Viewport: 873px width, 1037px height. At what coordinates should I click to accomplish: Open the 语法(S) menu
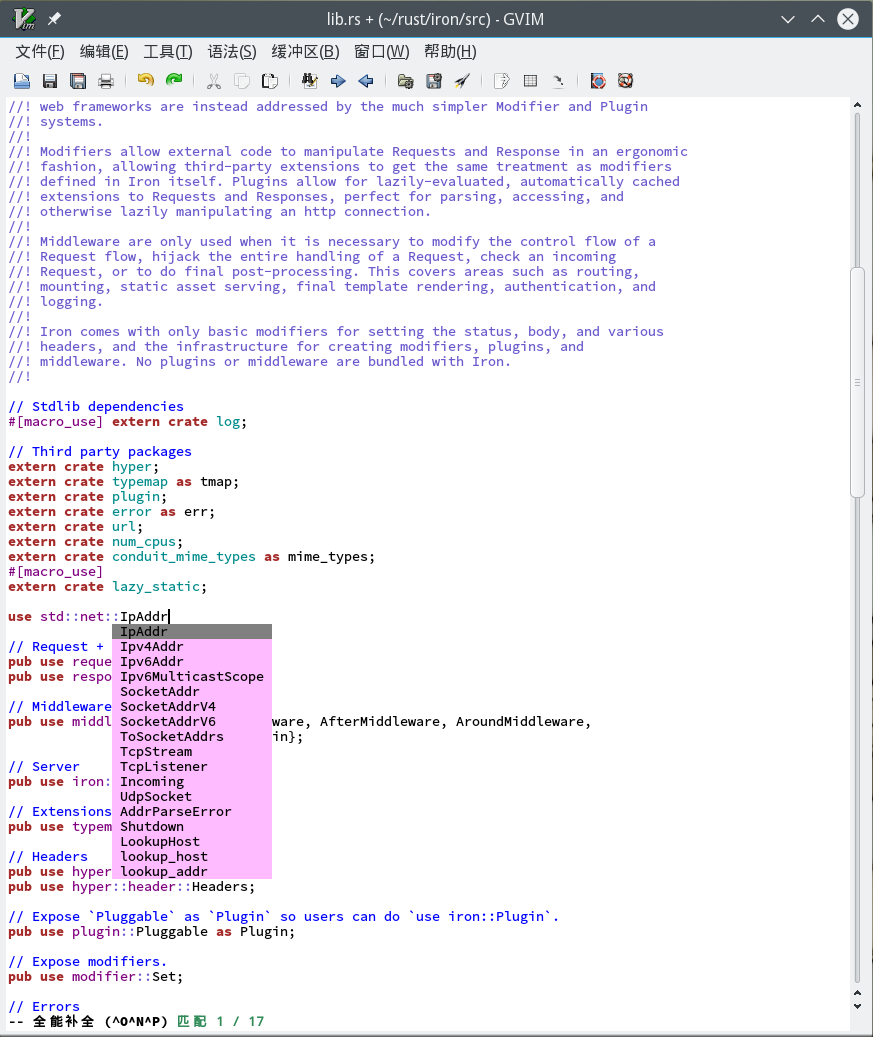(232, 52)
